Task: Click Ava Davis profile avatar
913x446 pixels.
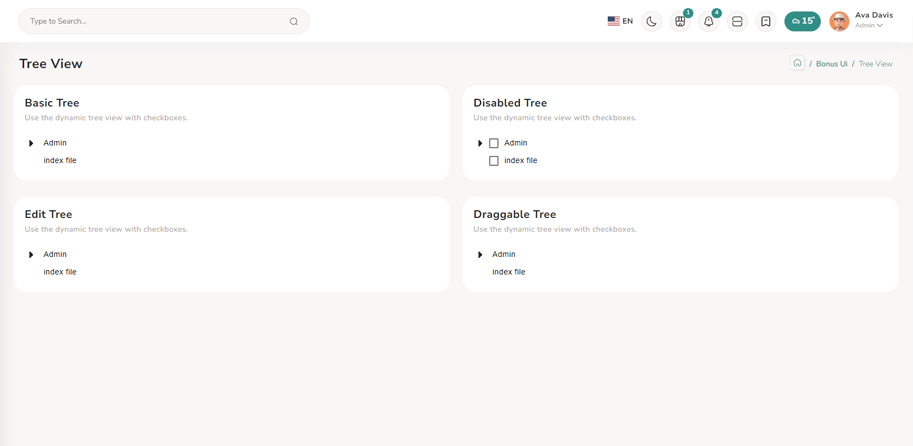Action: coord(839,21)
